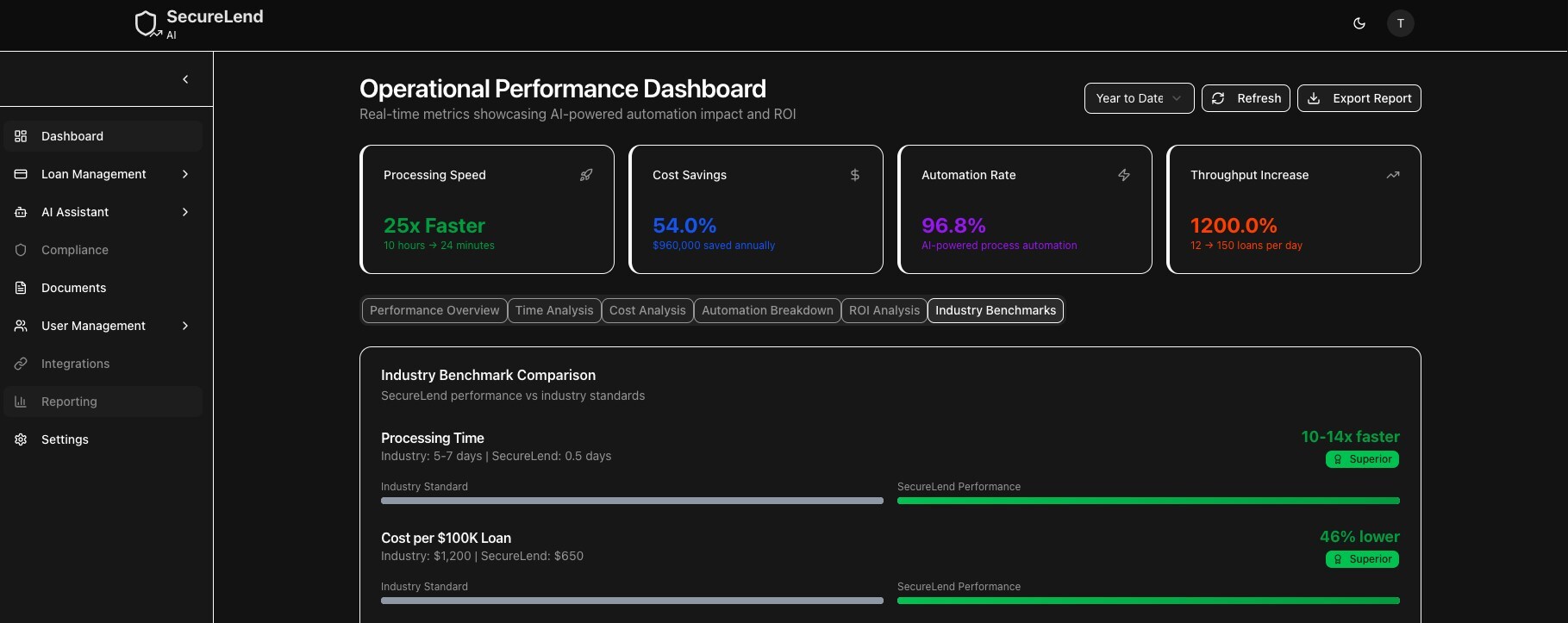1568x623 pixels.
Task: Click the dollar icon in Cost Savings card
Action: click(855, 175)
